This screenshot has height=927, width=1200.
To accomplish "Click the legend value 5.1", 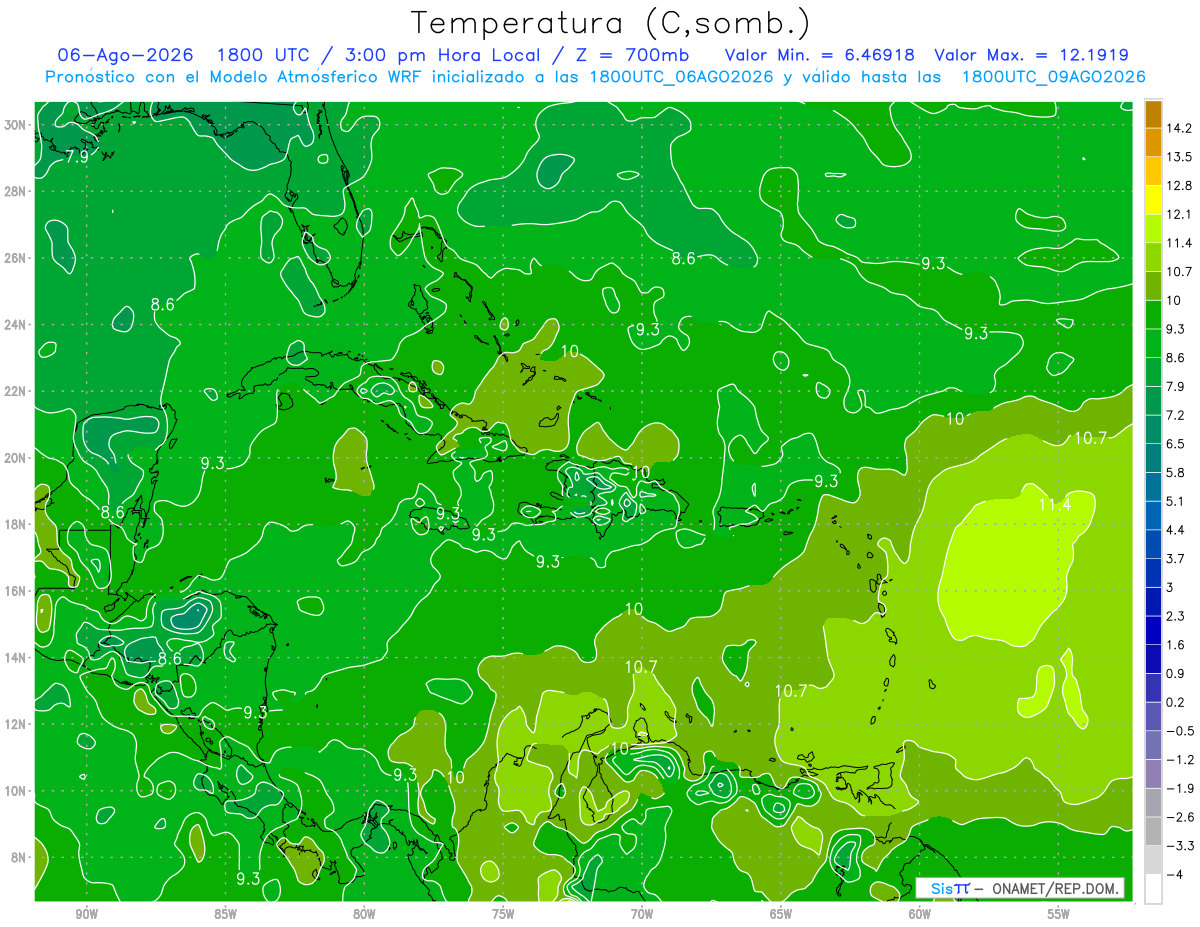I will click(1175, 501).
